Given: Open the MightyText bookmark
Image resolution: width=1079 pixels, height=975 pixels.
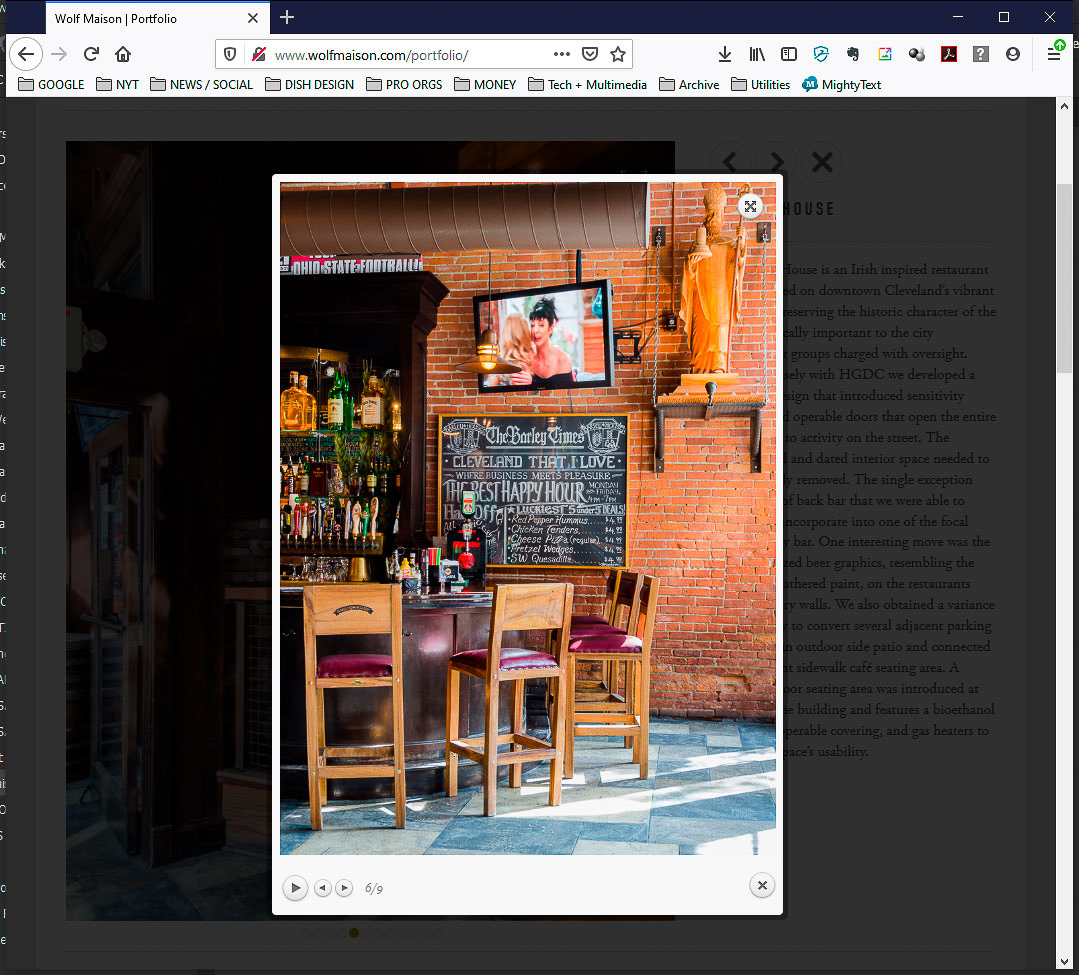Looking at the screenshot, I should (841, 85).
